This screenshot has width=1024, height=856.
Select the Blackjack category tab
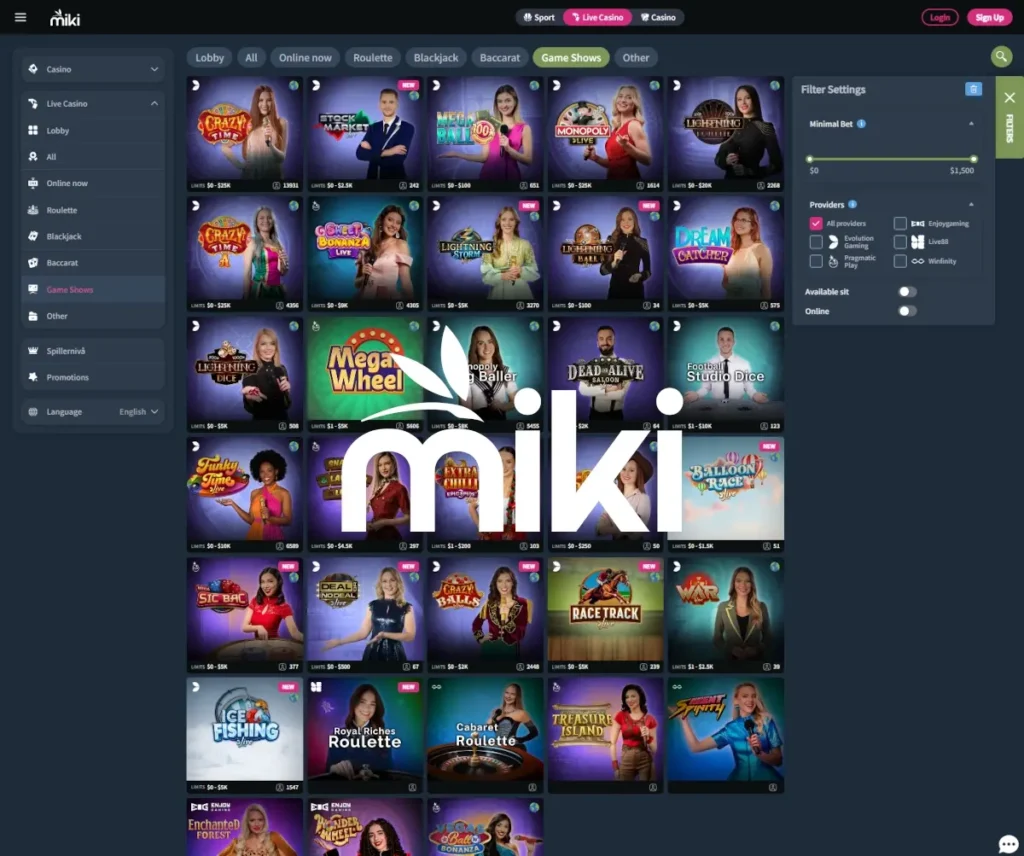pos(436,57)
